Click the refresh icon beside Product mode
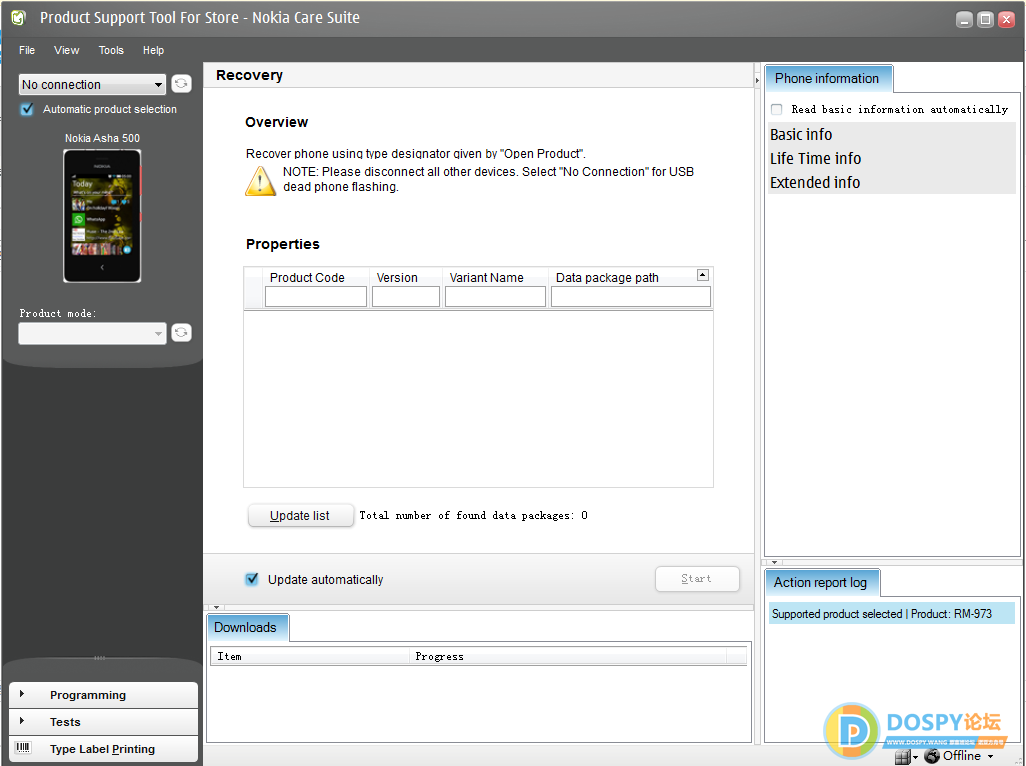The height and width of the screenshot is (766, 1026). (181, 333)
